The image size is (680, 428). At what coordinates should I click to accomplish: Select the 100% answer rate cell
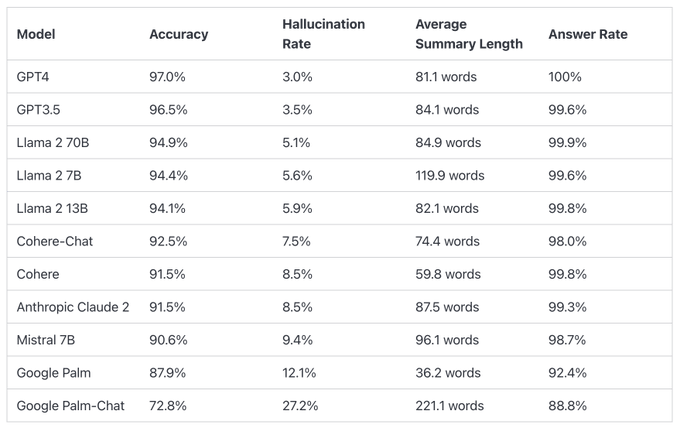point(565,77)
